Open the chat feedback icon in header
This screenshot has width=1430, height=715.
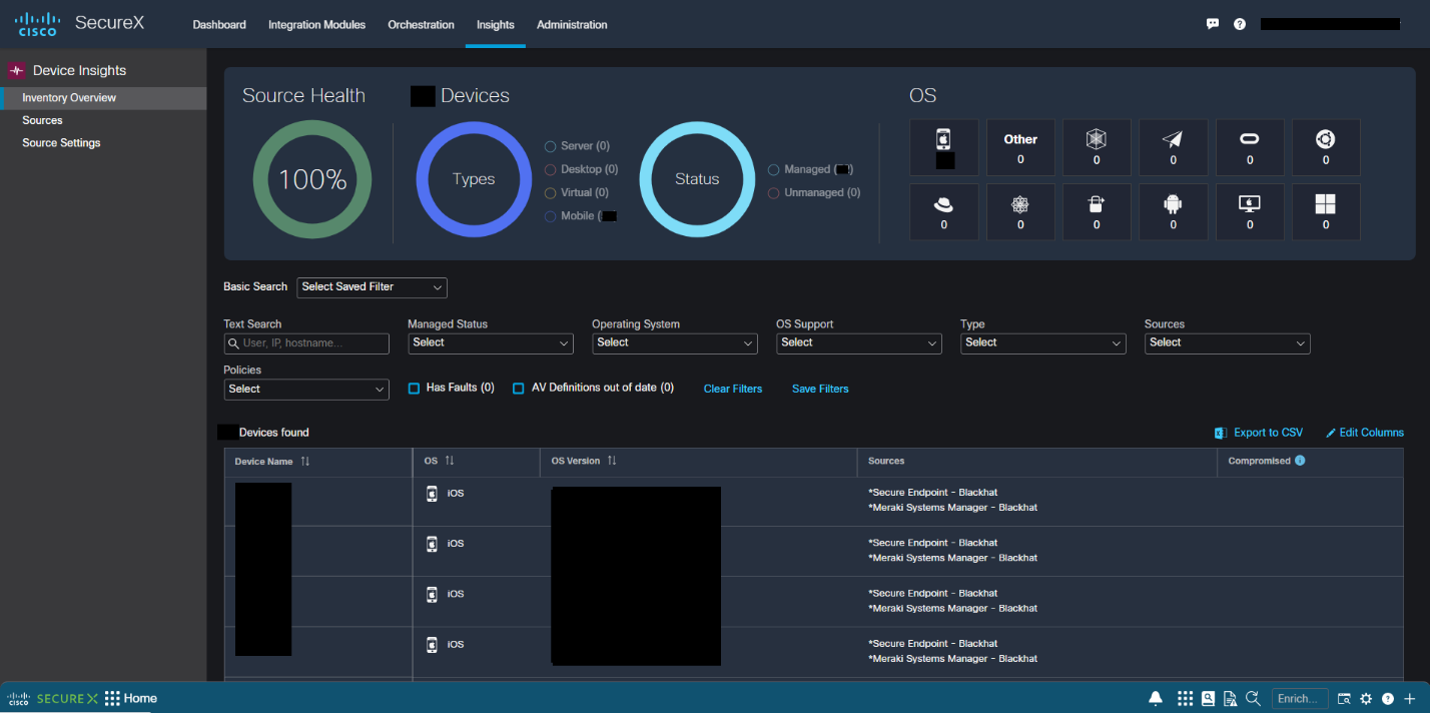pyautogui.click(x=1212, y=24)
